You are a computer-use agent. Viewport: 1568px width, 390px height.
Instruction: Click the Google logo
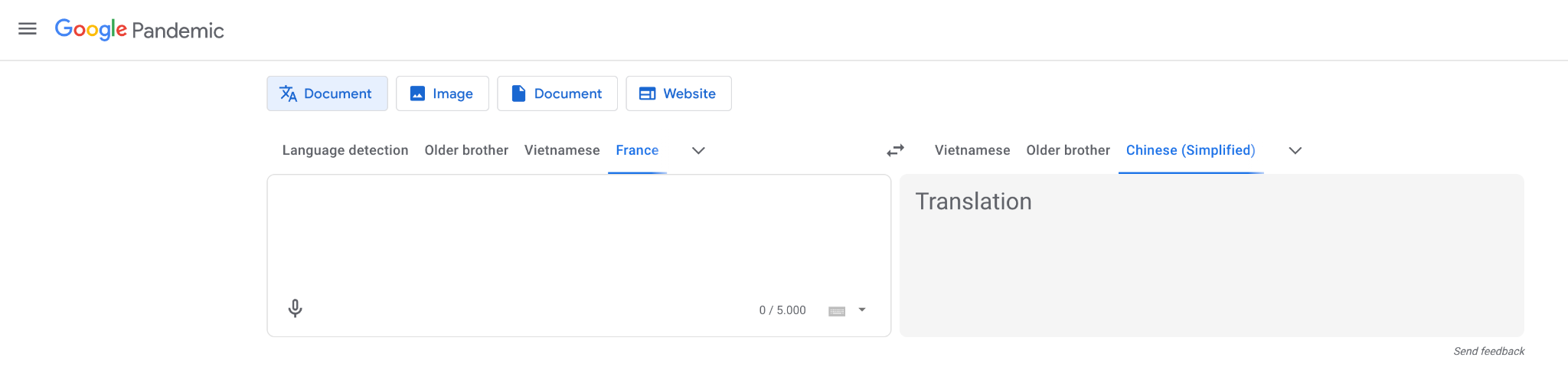[x=90, y=30]
